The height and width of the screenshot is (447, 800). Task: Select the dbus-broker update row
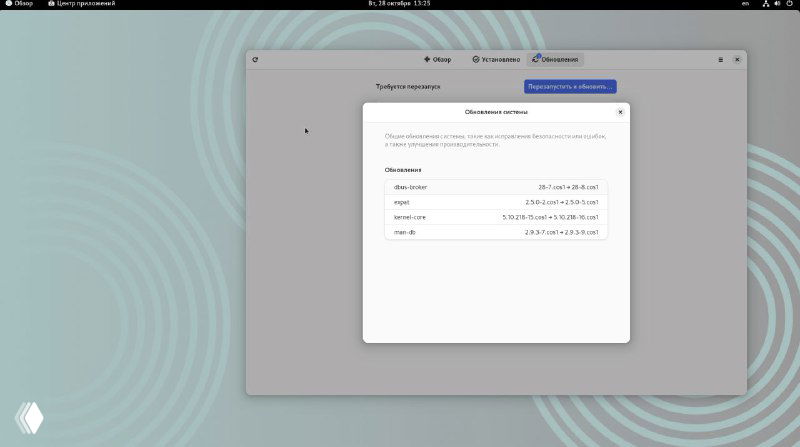pos(496,187)
